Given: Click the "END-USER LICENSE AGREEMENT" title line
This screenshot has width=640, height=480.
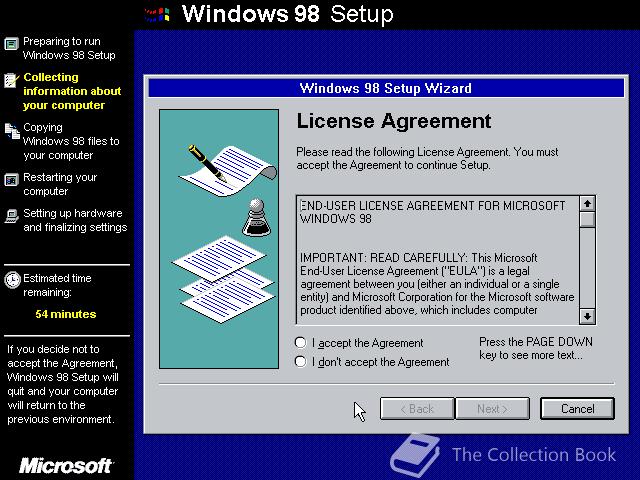Looking at the screenshot, I should [433, 212].
